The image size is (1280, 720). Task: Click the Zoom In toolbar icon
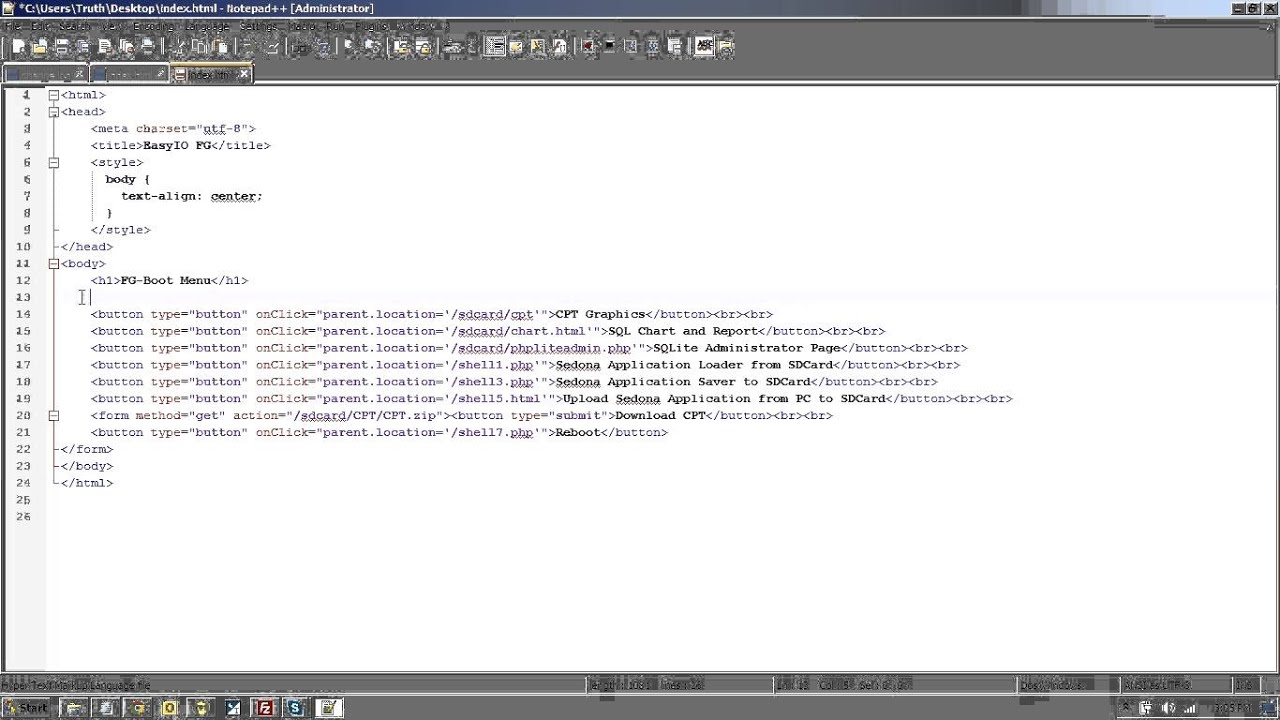pyautogui.click(x=351, y=46)
